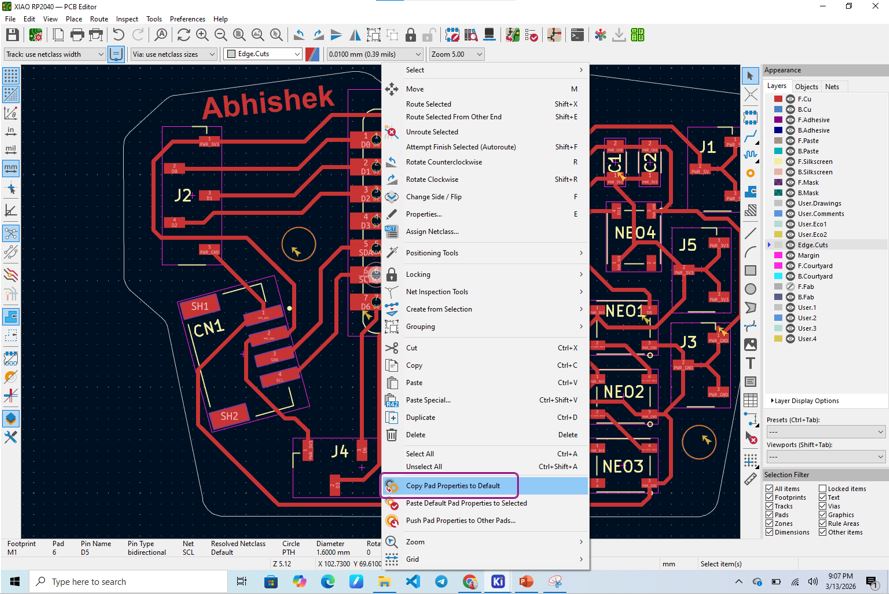889x594 pixels.
Task: Check the Locked items checkbox
Action: click(822, 489)
